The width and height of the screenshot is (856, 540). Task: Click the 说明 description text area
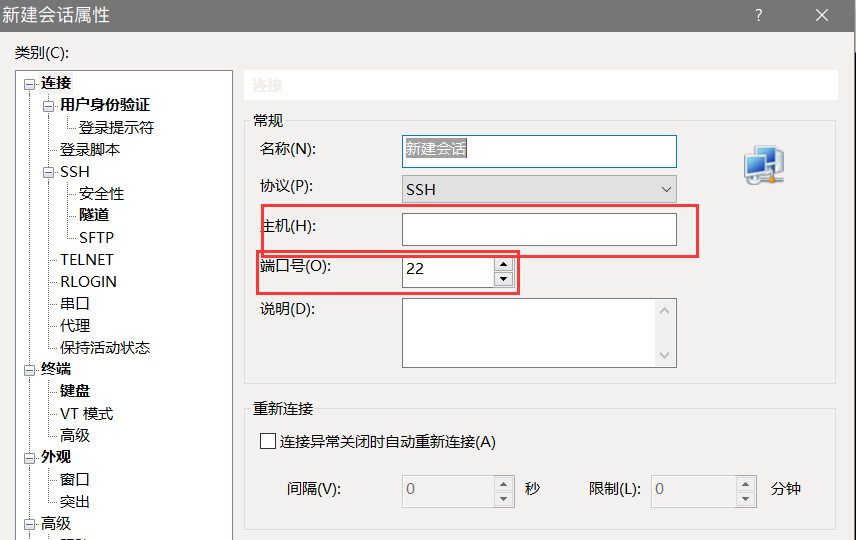[539, 333]
